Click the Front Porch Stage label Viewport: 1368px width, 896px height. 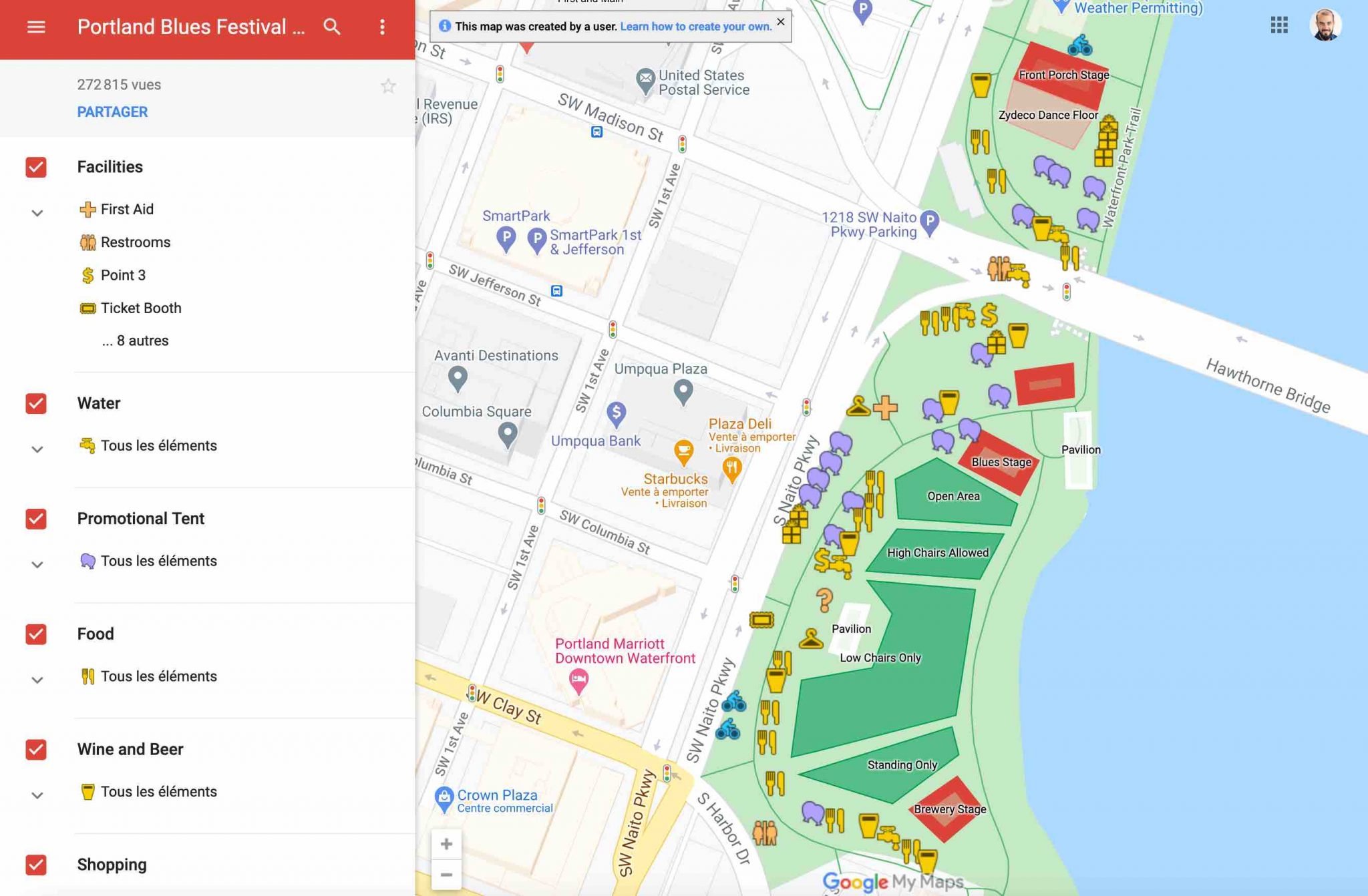coord(1063,75)
